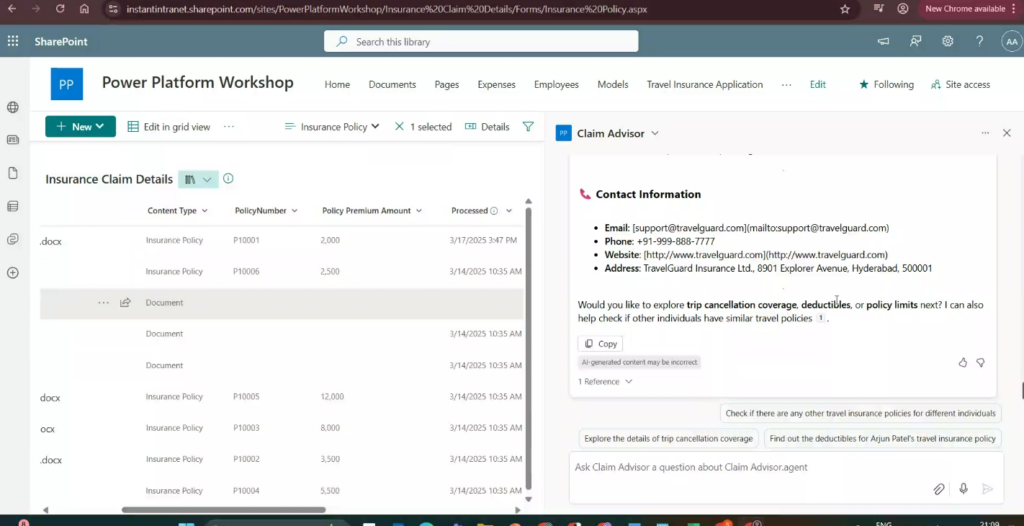Image resolution: width=1024 pixels, height=526 pixels.
Task: Open the three-dot actions on selected row
Action: (103, 303)
